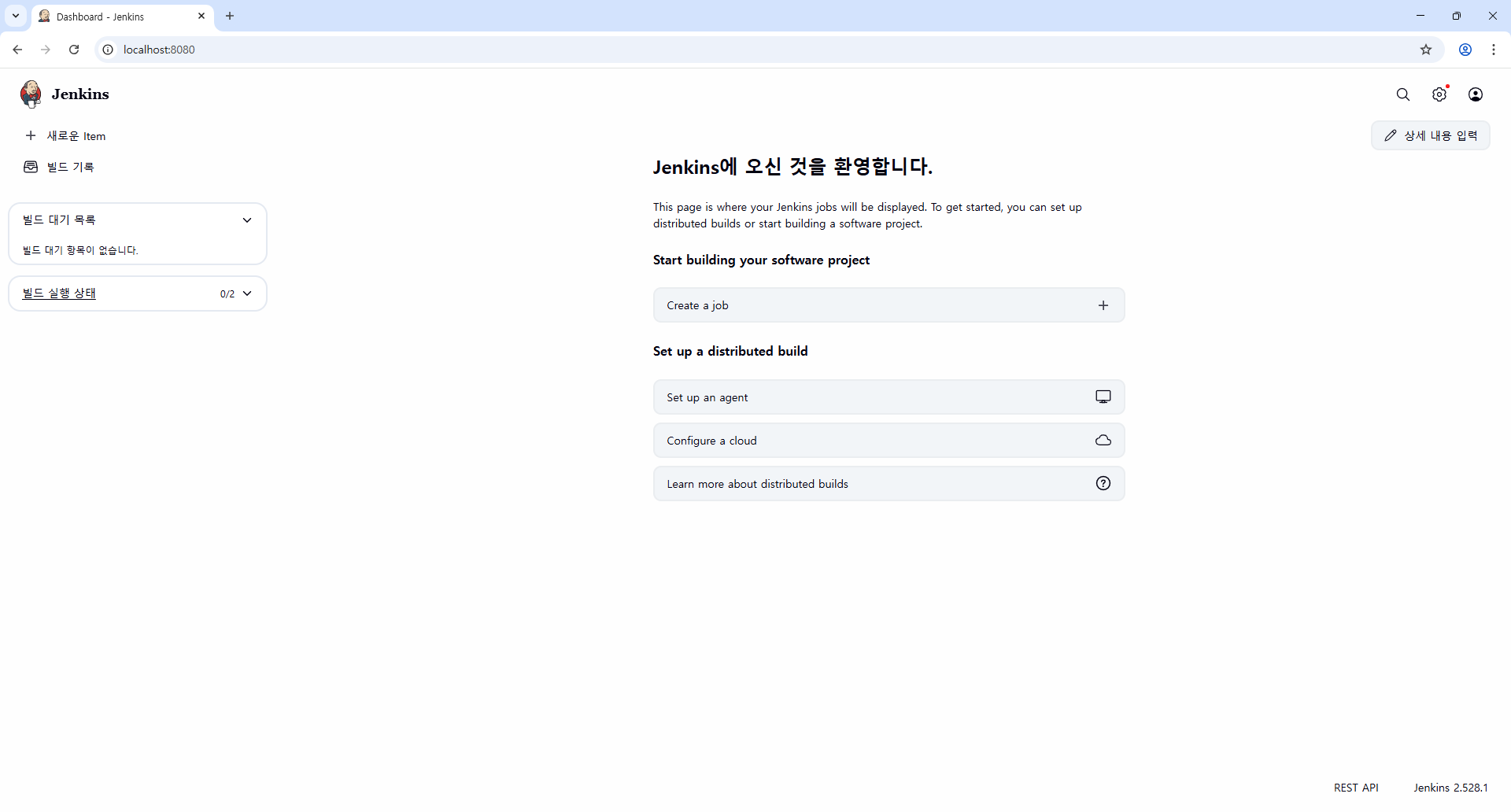
Task: Click the plus icon on Create a job
Action: pyautogui.click(x=1103, y=305)
